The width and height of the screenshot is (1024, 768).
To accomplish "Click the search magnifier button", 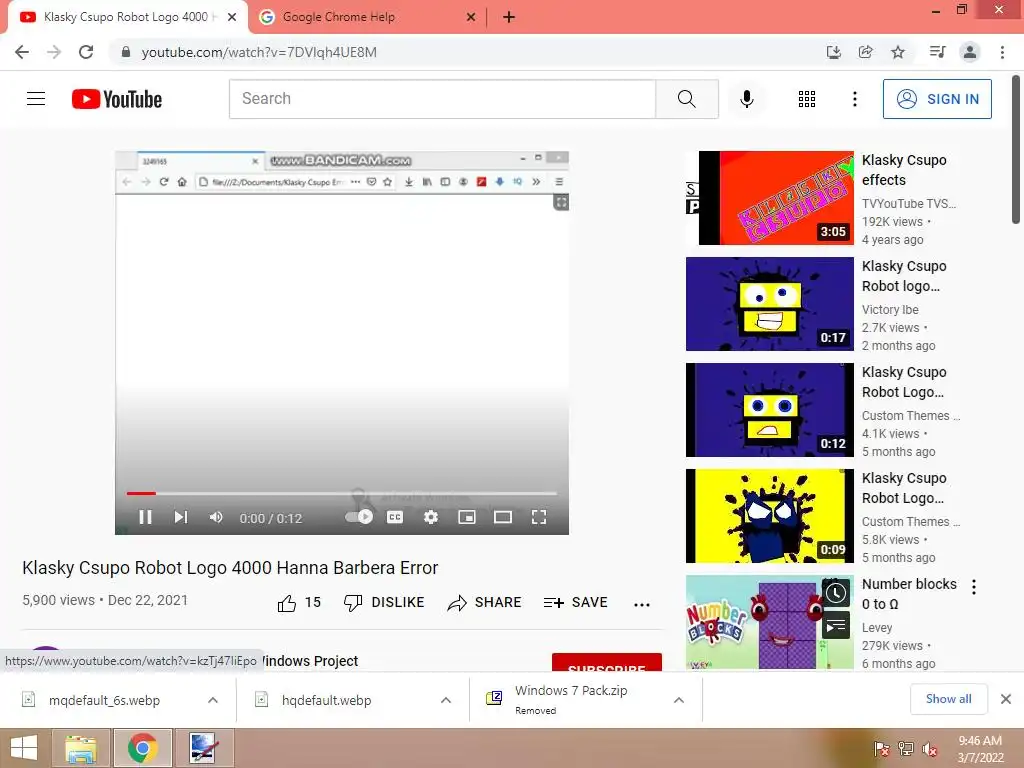I will tap(686, 99).
